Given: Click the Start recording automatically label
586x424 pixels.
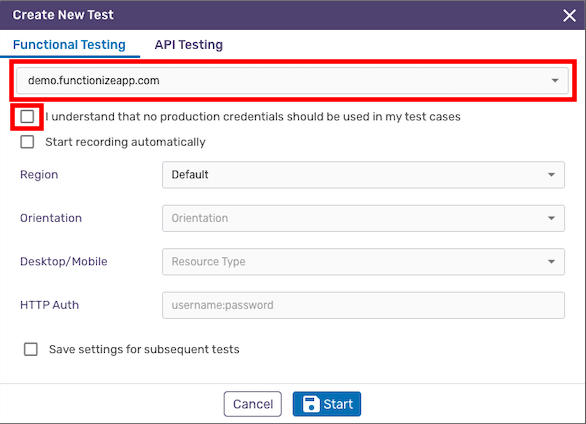Looking at the screenshot, I should click(x=125, y=142).
